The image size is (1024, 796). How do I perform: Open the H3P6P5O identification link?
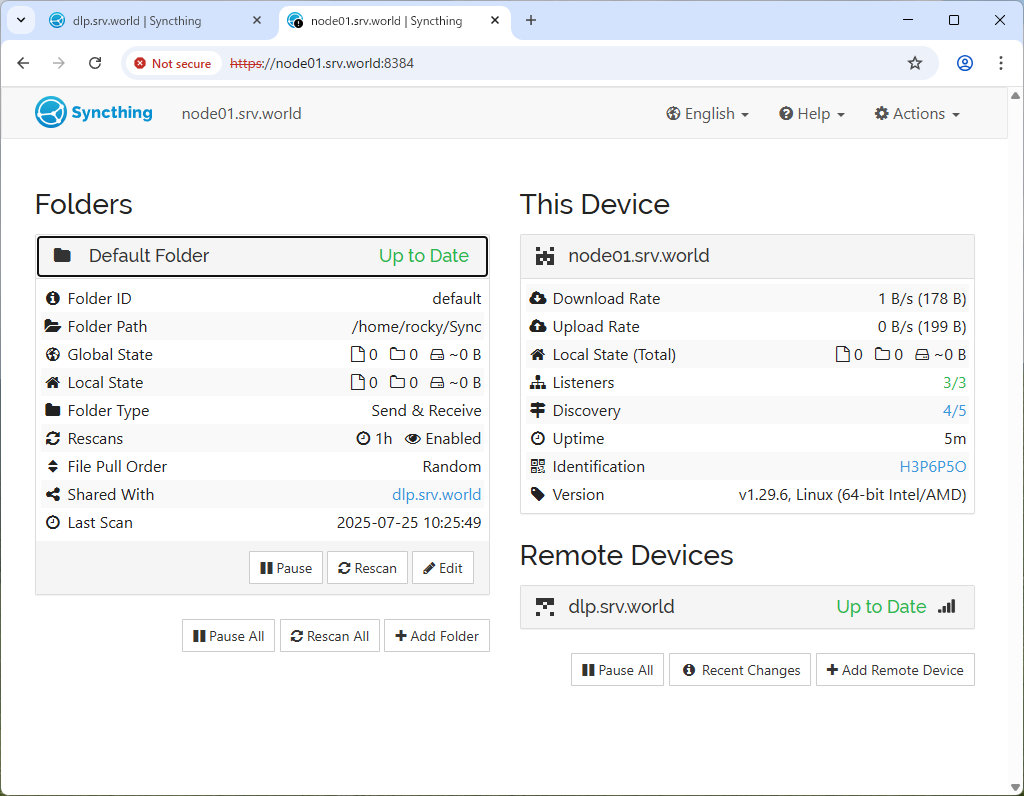tap(933, 466)
